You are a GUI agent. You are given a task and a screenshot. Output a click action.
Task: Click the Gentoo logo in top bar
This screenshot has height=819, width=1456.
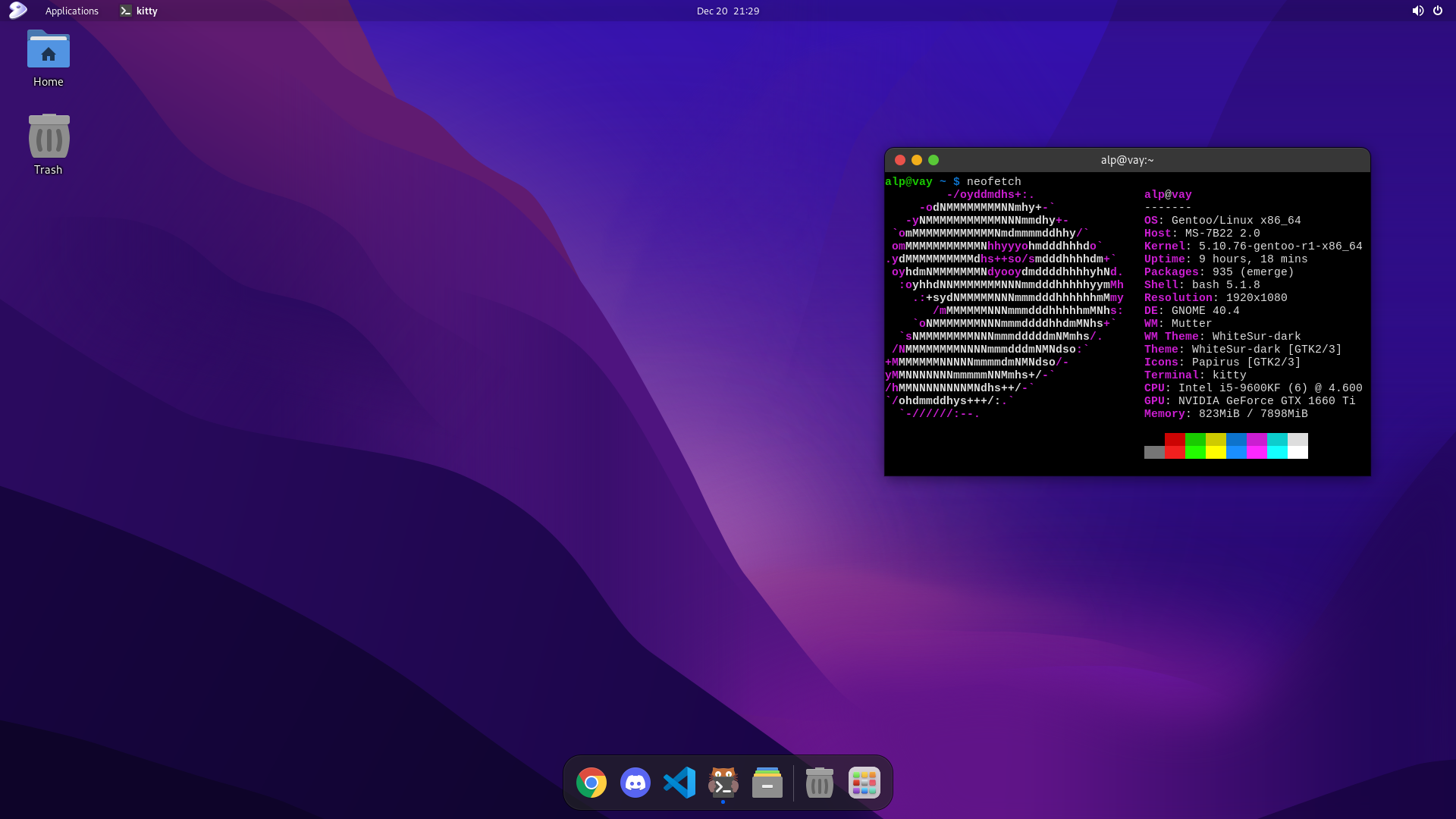tap(18, 11)
